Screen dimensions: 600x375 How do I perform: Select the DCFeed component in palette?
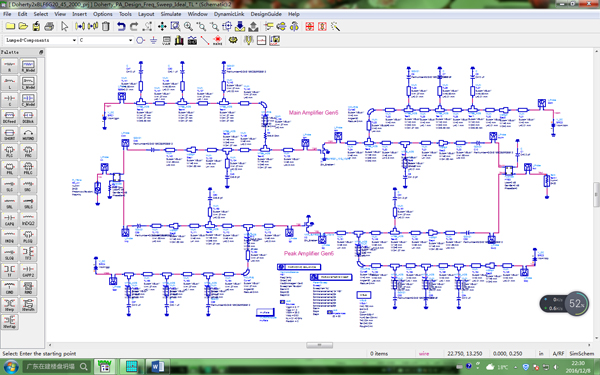point(10,117)
